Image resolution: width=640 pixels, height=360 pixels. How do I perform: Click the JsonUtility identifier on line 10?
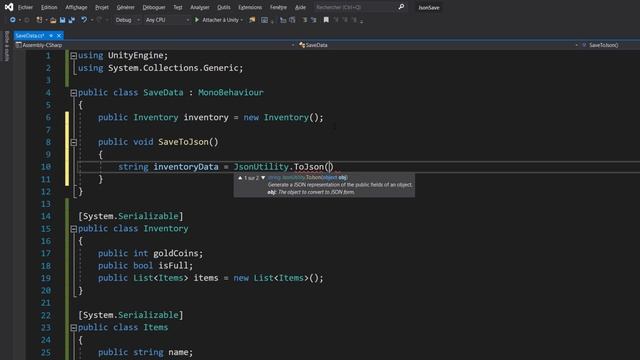[x=261, y=167]
